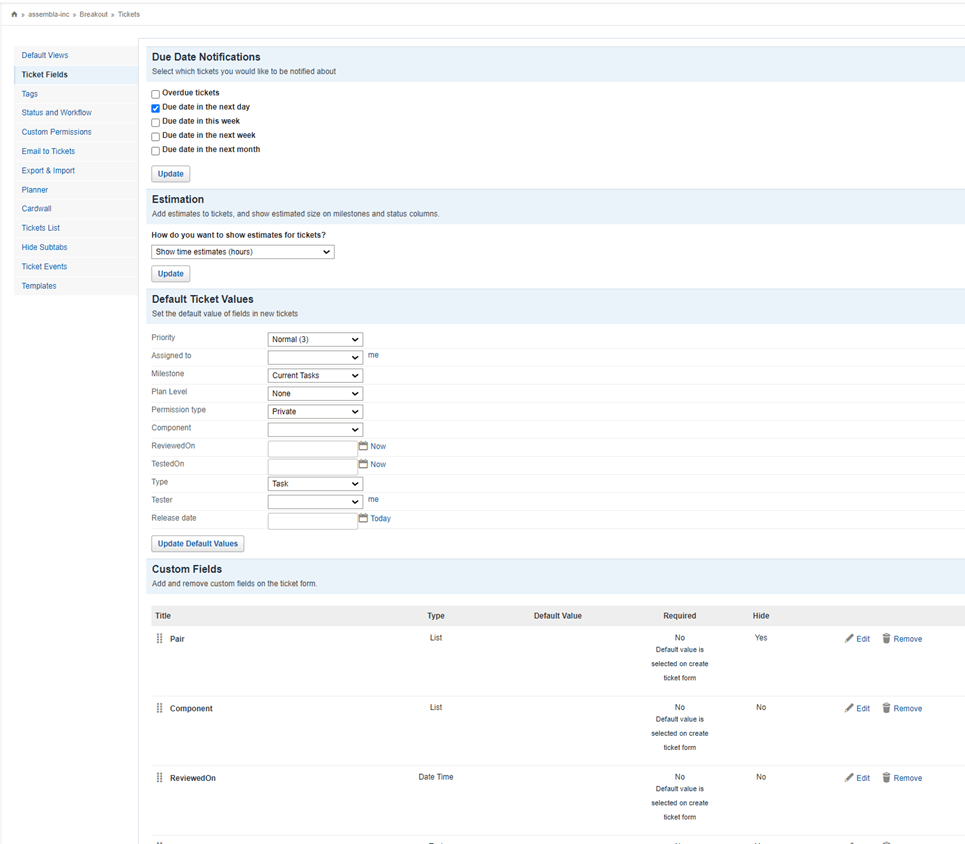Image resolution: width=965 pixels, height=844 pixels.
Task: Grab the drag handle of ReviewedOn row
Action: pos(159,778)
